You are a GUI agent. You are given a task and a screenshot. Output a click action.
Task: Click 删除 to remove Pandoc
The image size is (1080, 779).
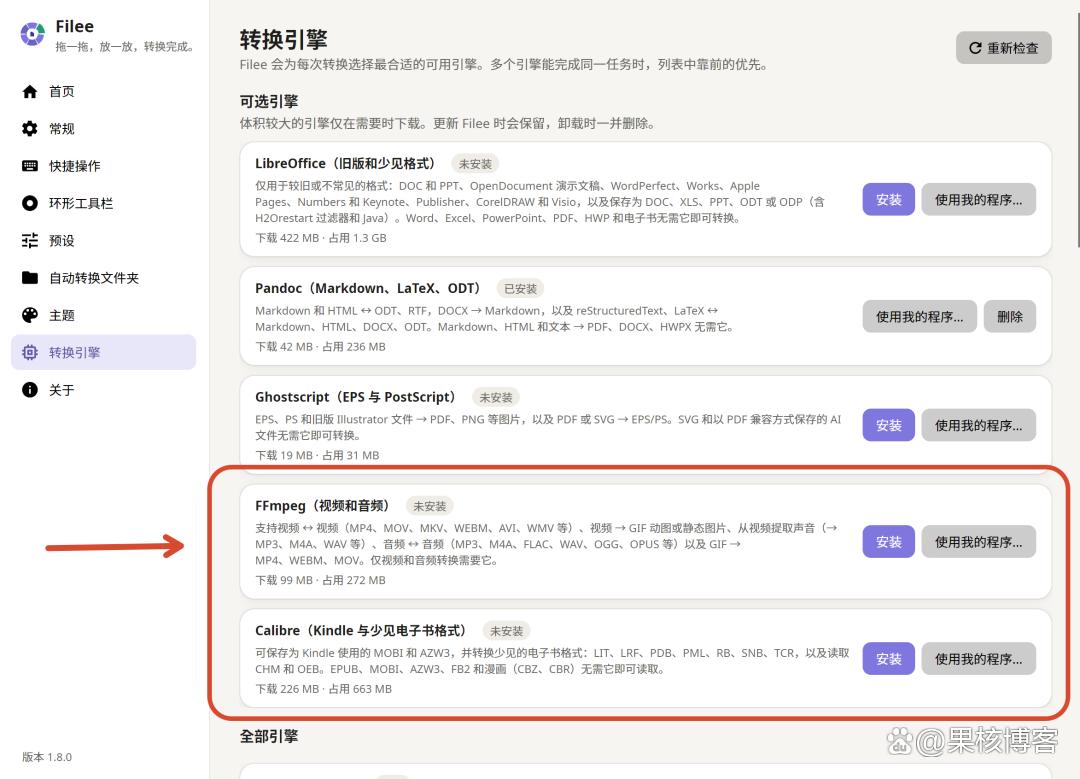point(1010,316)
